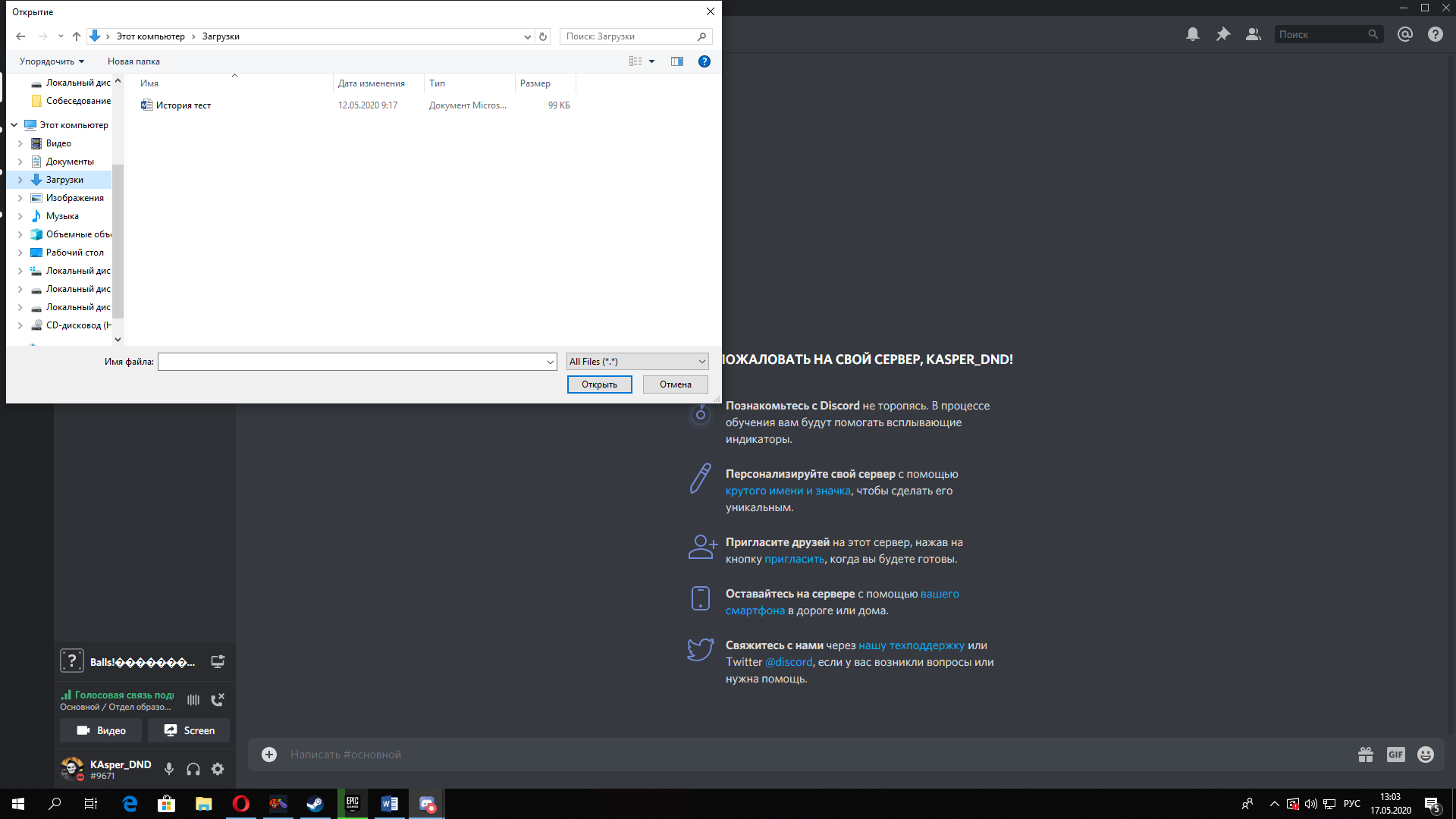
Task: Click KAsper_DND user avatar
Action: [x=72, y=769]
